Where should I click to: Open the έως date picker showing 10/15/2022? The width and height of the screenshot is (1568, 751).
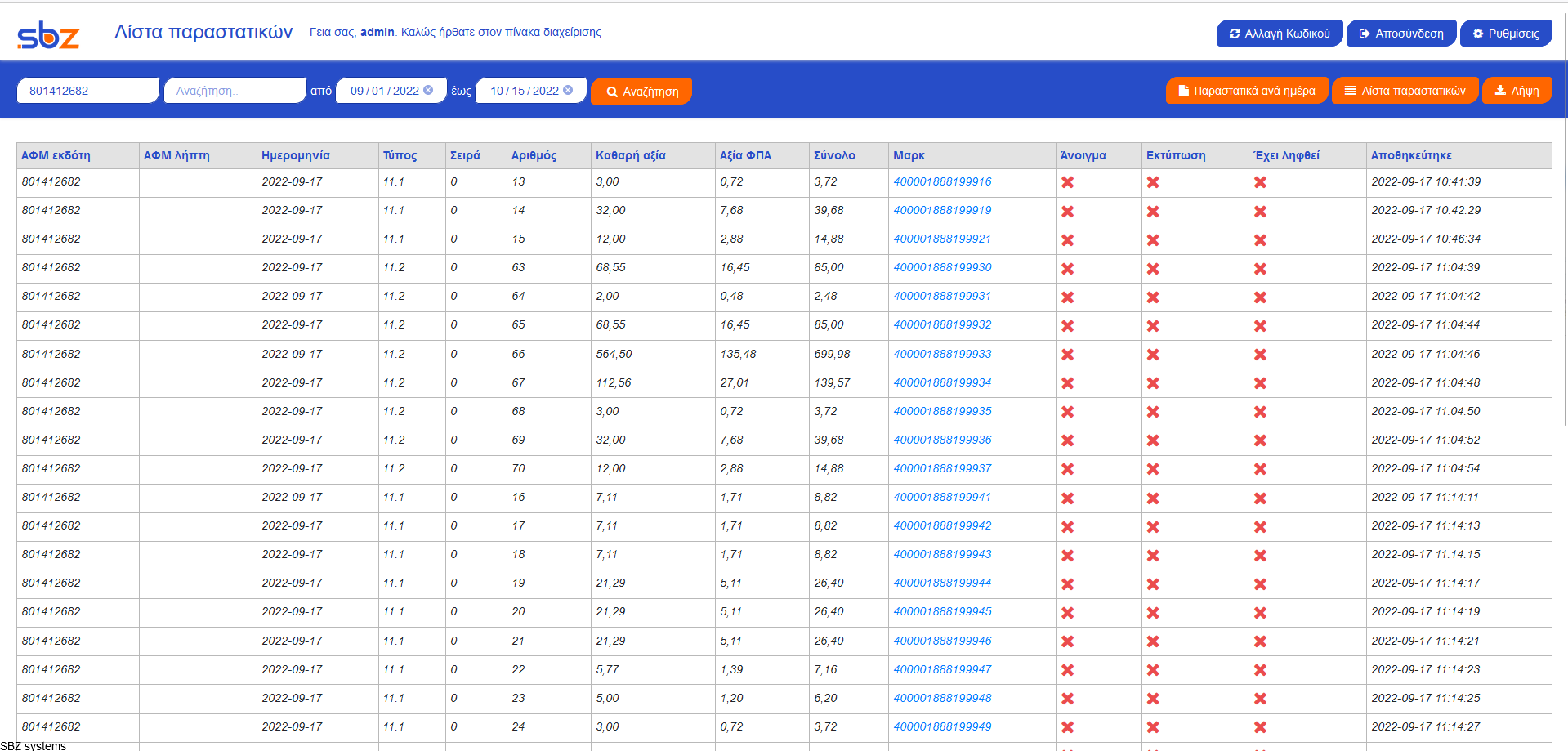pos(523,90)
